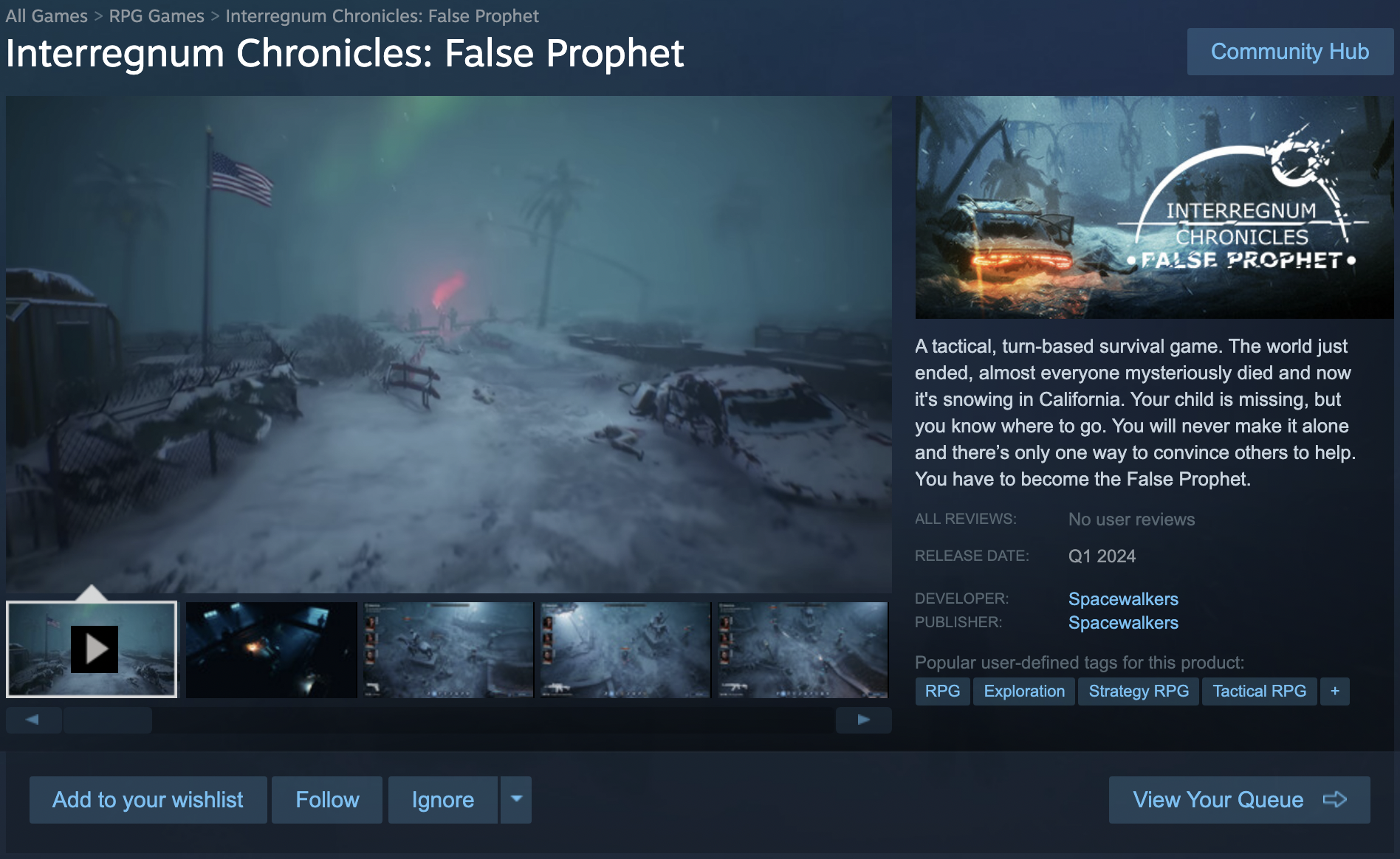Screen dimensions: 1400x859
Task: Click the left arrow of thumbnail strip
Action: tap(32, 720)
